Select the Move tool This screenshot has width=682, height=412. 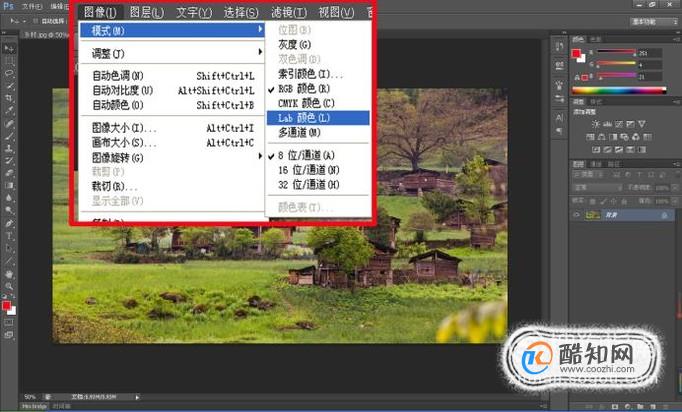9,48
